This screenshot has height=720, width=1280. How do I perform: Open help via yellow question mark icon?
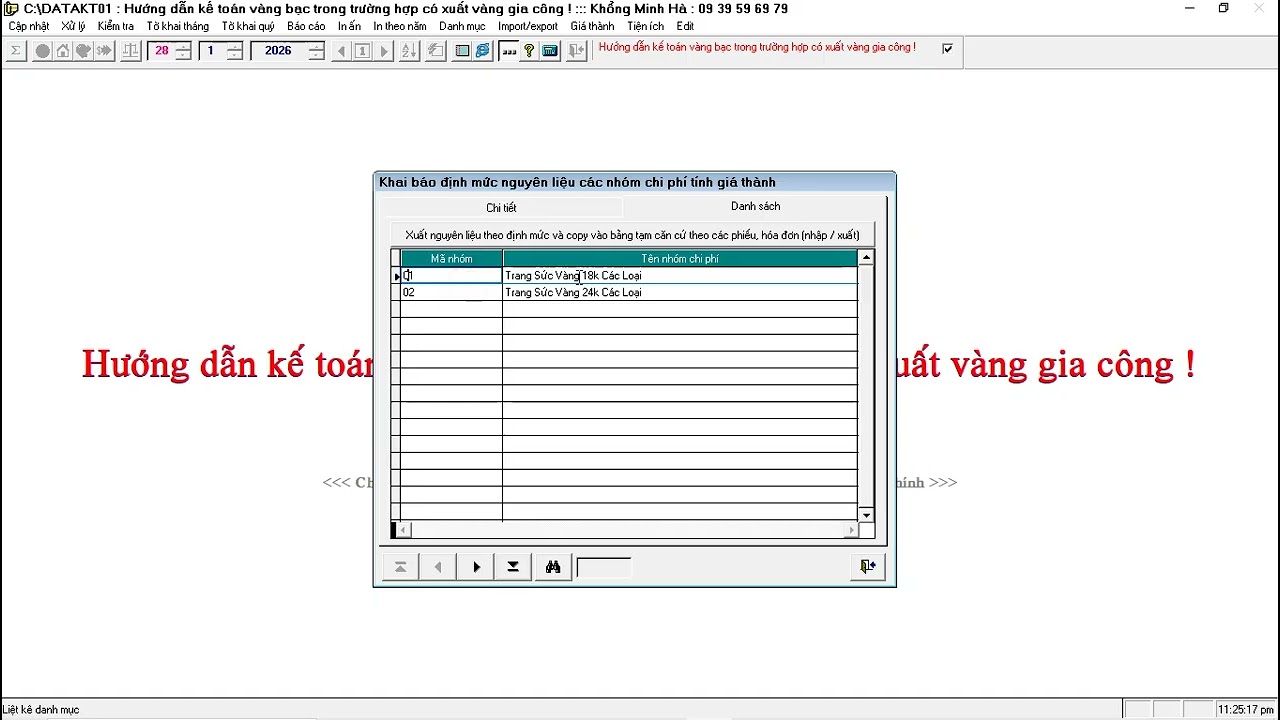coord(529,50)
